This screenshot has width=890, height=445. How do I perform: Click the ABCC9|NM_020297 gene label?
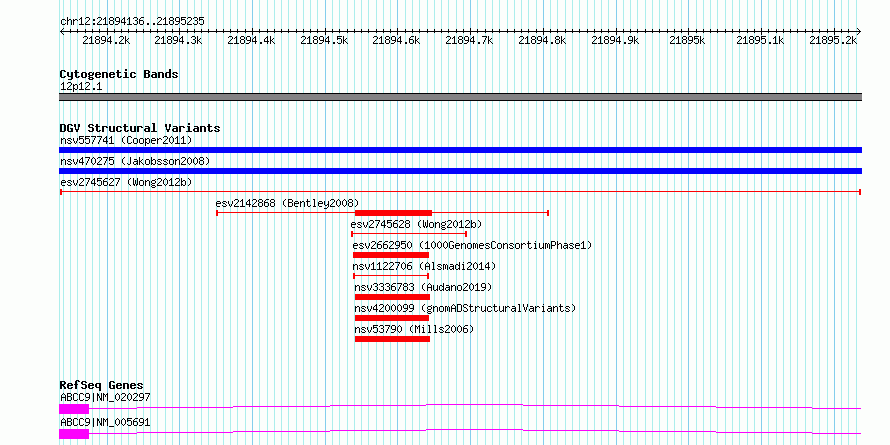(105, 397)
